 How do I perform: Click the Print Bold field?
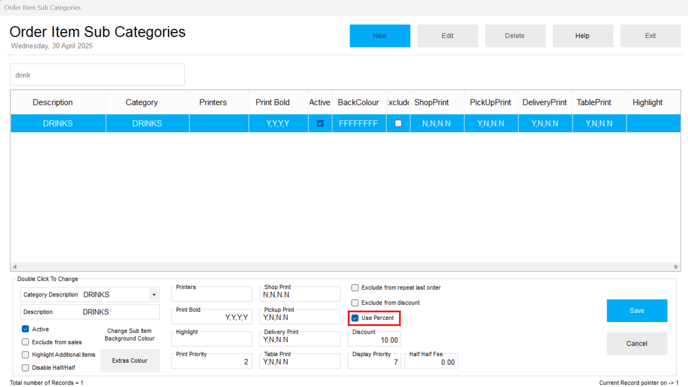pos(211,317)
